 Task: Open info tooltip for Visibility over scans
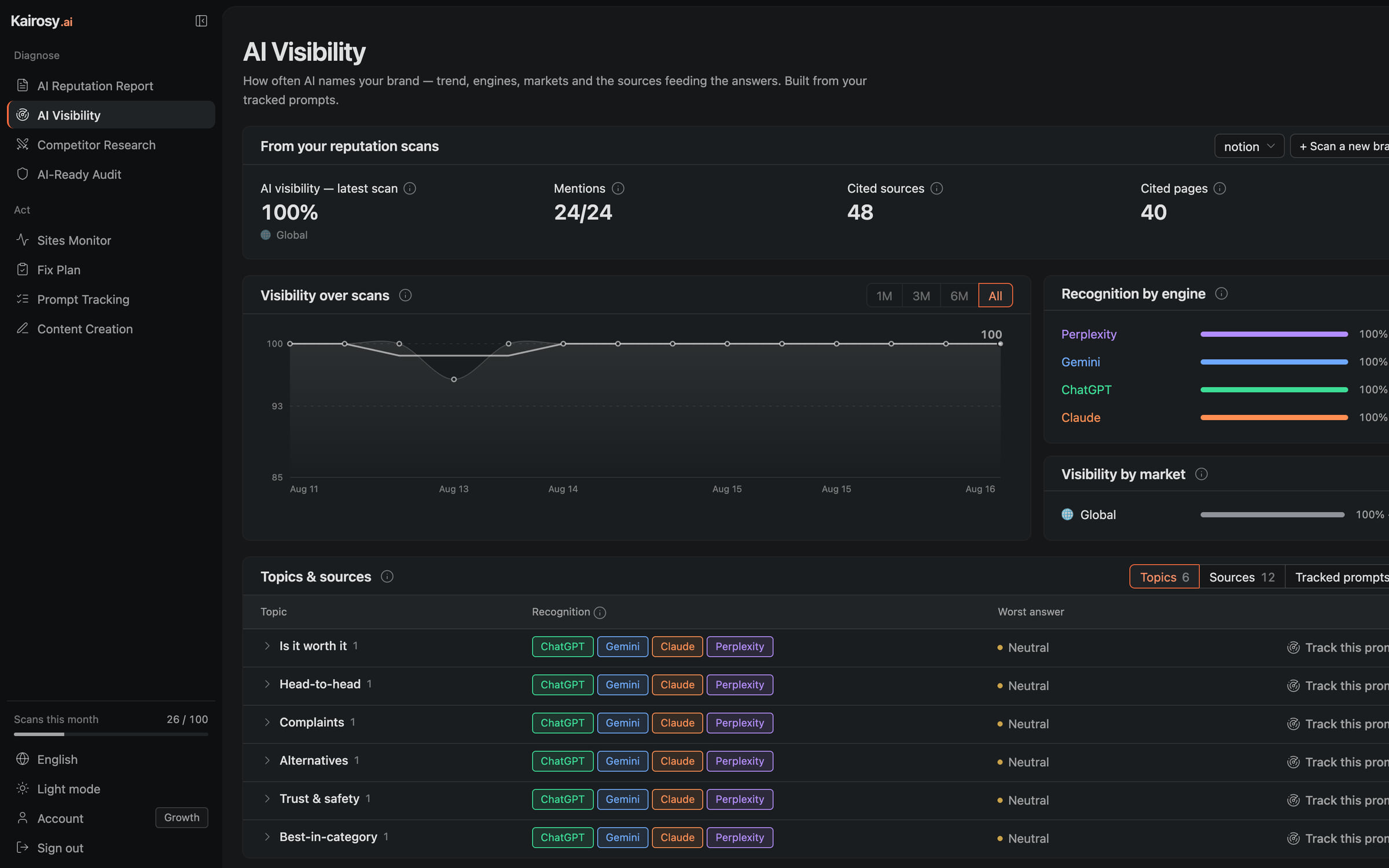point(406,295)
